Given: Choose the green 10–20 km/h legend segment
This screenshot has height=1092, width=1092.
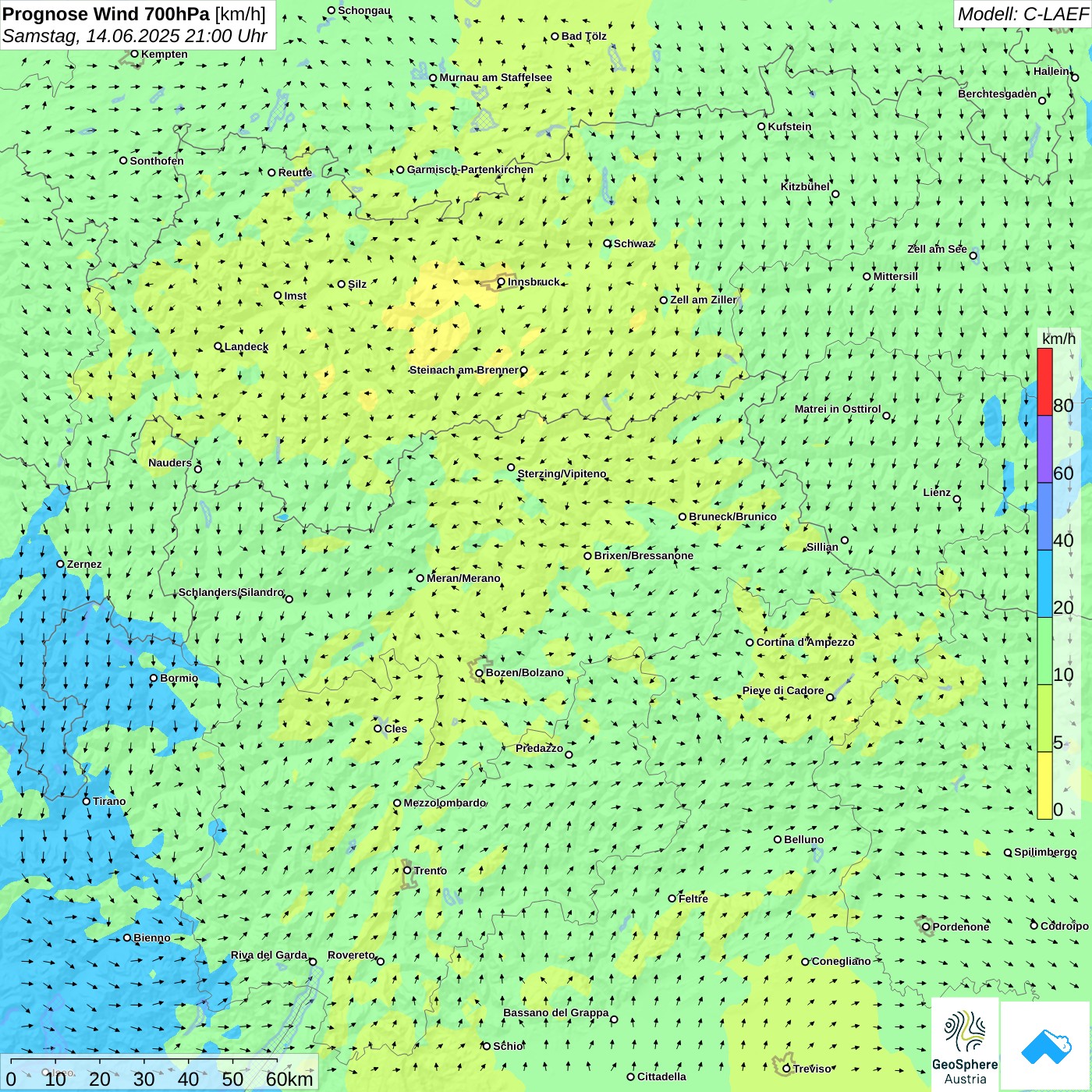Looking at the screenshot, I should (1044, 651).
